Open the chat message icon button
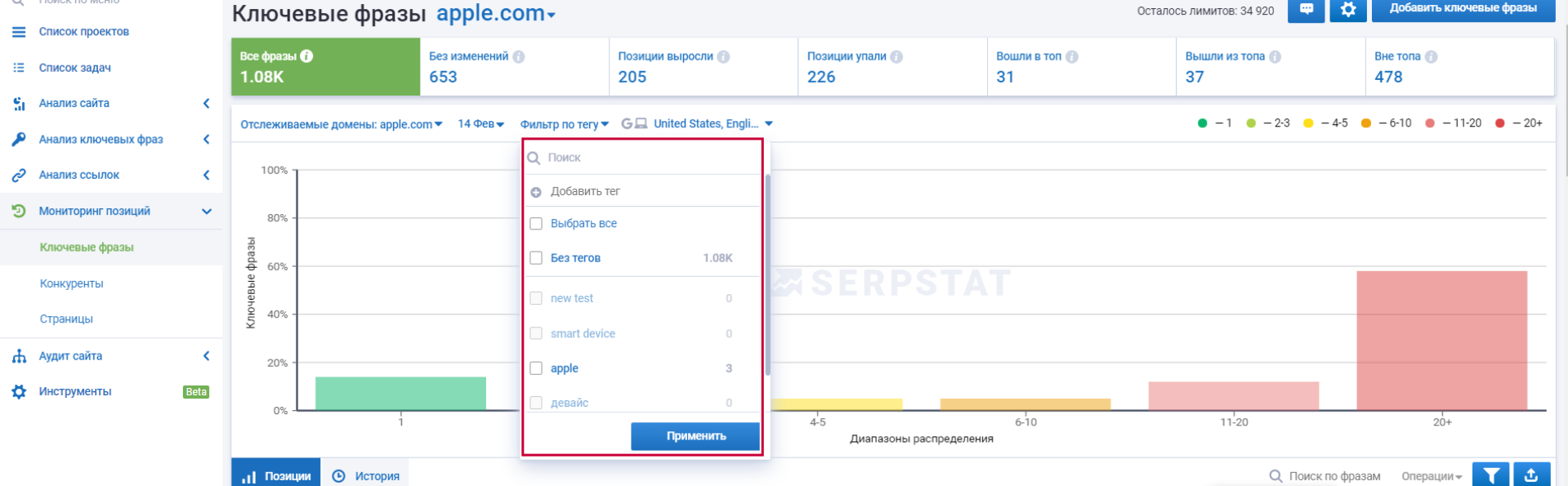The image size is (1568, 486). point(1306,9)
